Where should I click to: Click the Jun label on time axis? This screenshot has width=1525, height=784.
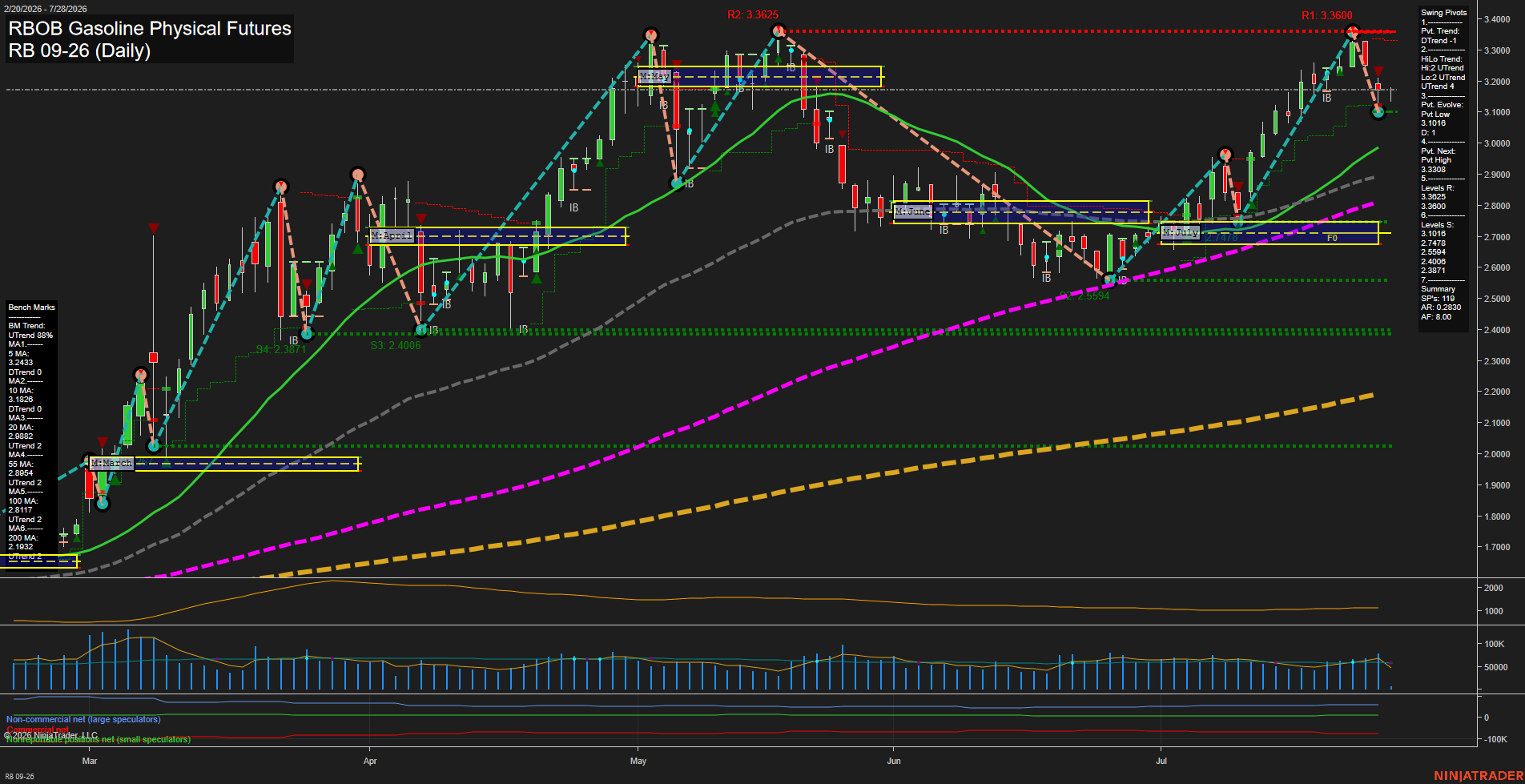point(894,761)
